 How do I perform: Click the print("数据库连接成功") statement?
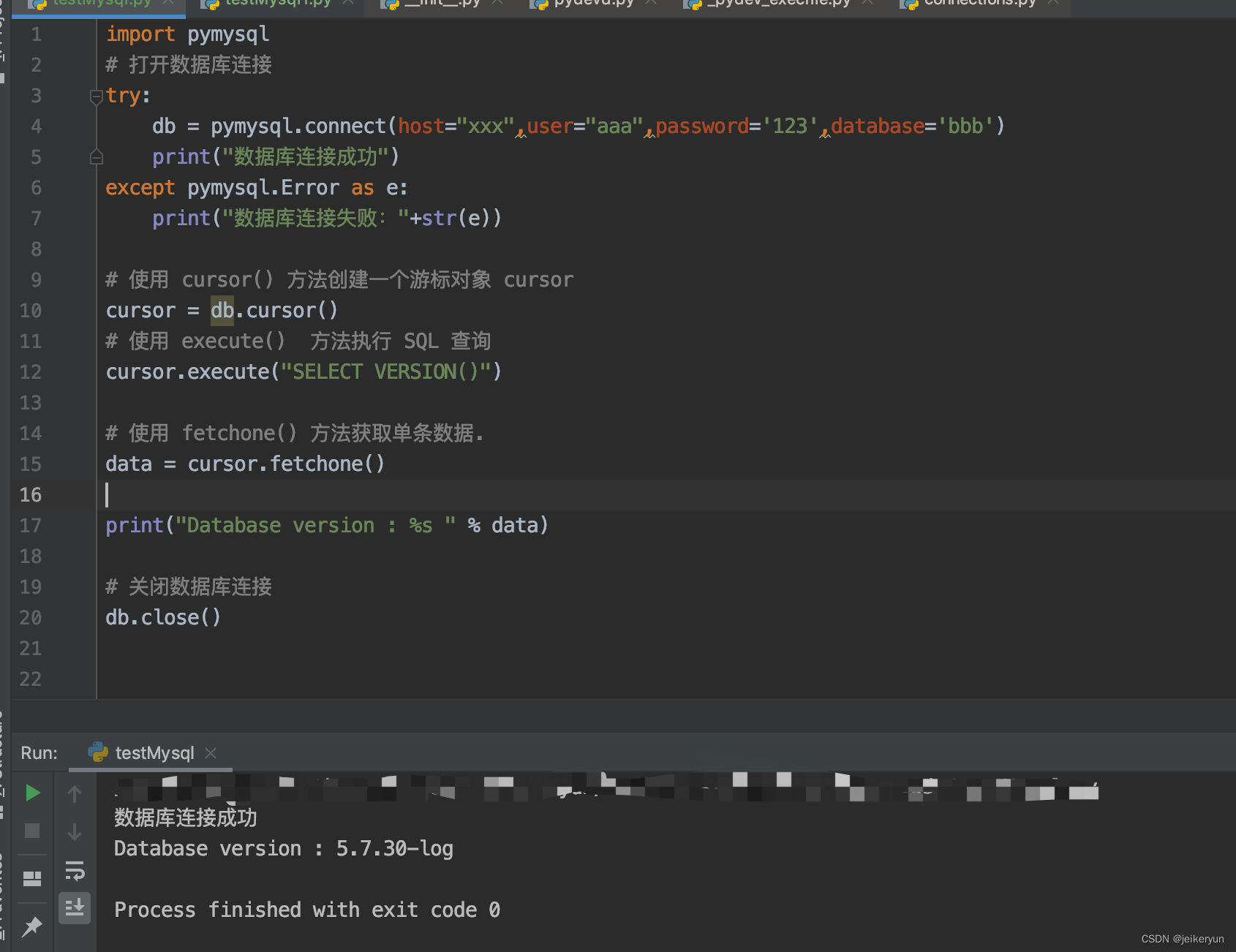click(x=276, y=157)
